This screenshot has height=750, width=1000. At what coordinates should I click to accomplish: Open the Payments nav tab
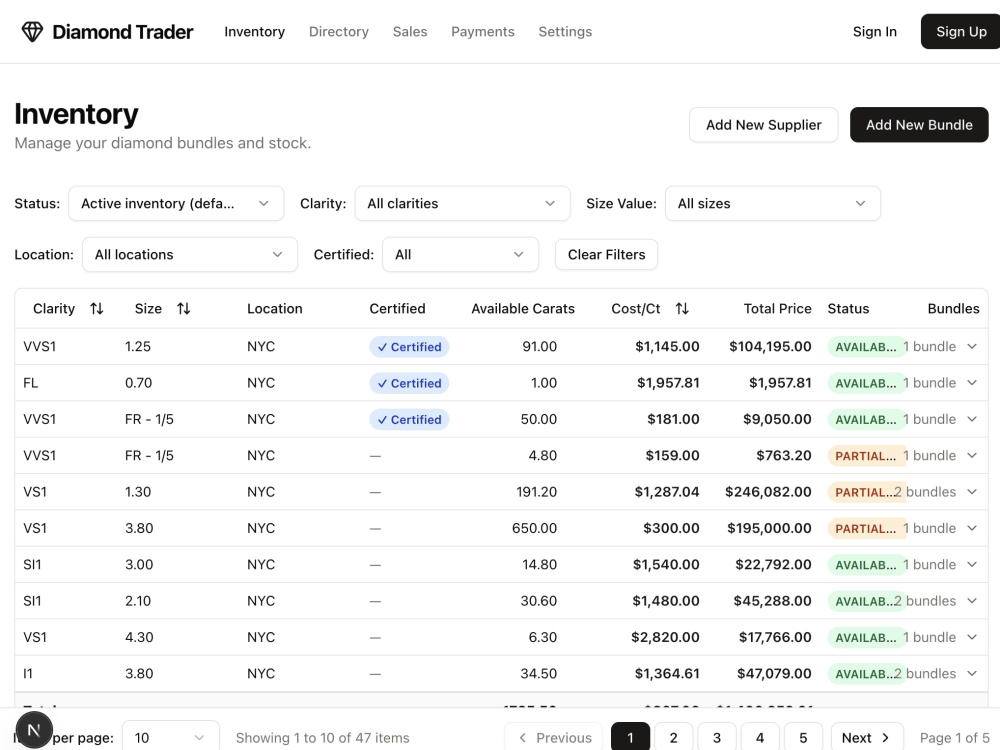click(483, 31)
